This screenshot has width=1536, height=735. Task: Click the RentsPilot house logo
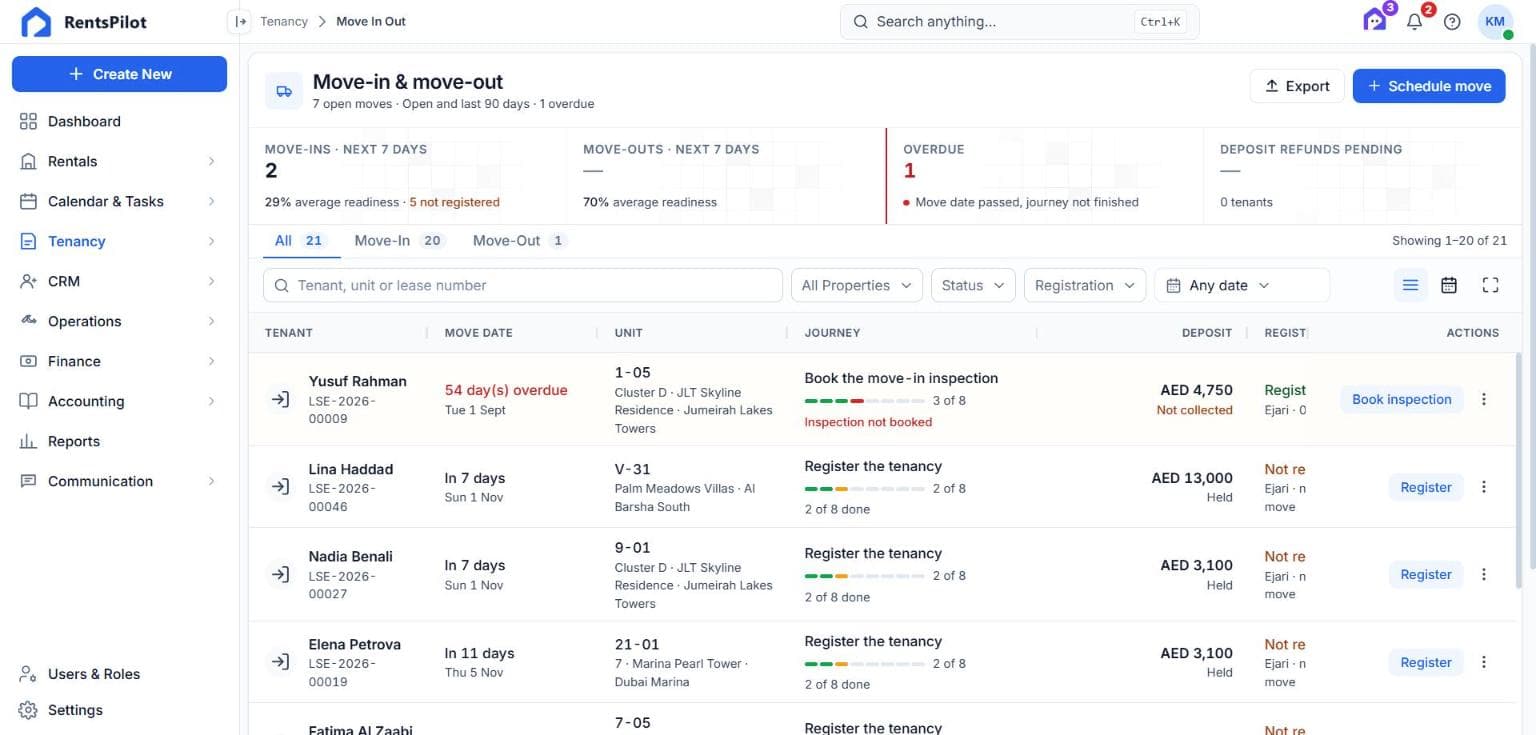coord(36,22)
